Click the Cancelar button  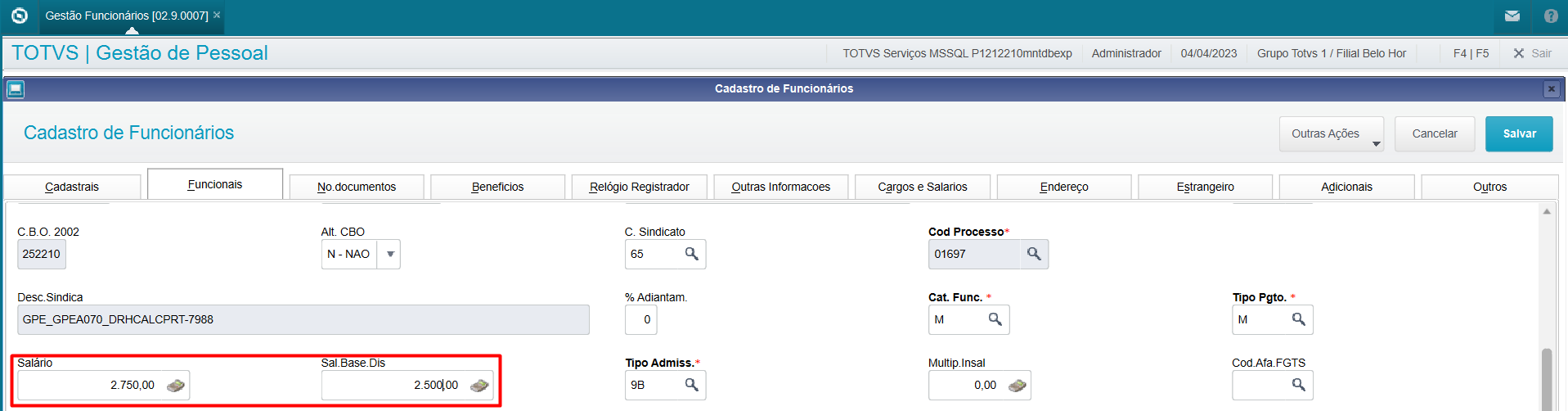point(1434,133)
